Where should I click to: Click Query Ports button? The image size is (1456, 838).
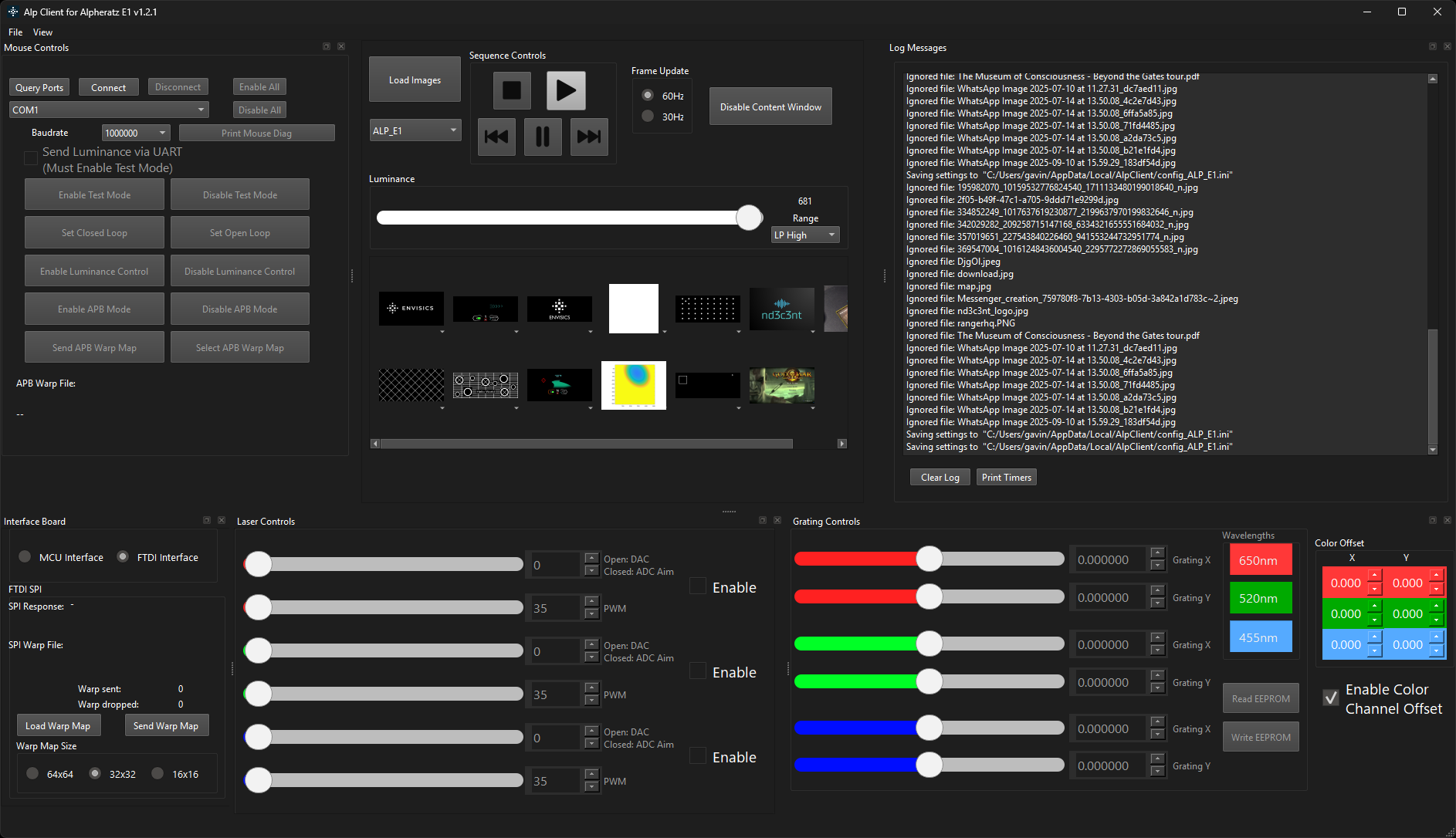click(39, 87)
